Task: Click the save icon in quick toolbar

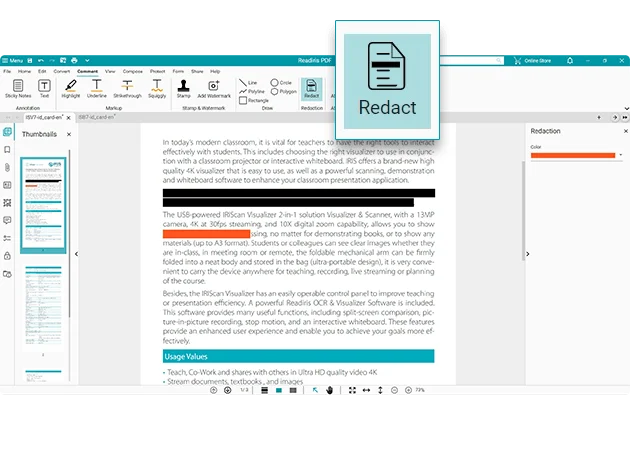Action: pos(30,61)
